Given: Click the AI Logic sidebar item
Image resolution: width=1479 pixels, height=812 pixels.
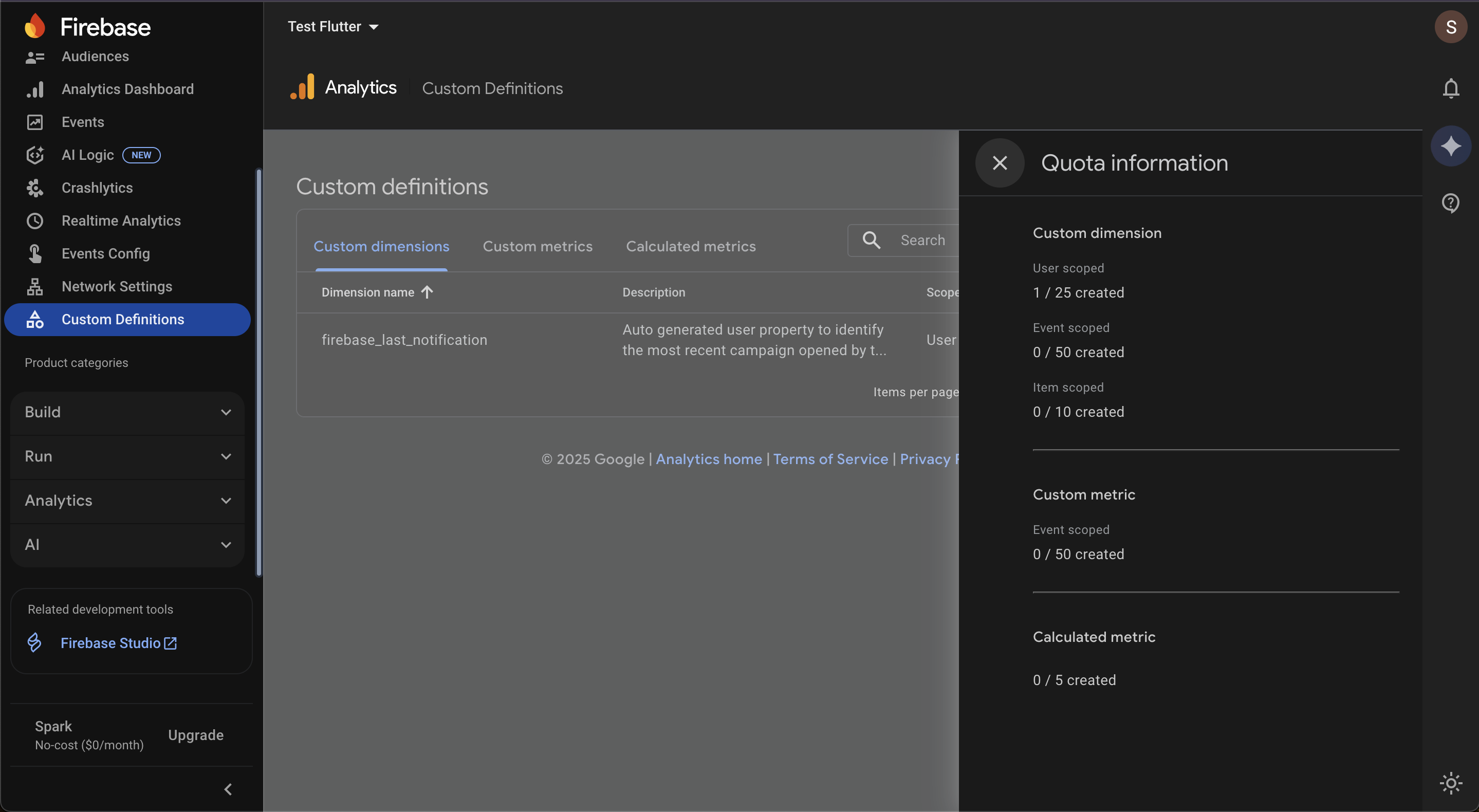Looking at the screenshot, I should point(88,155).
